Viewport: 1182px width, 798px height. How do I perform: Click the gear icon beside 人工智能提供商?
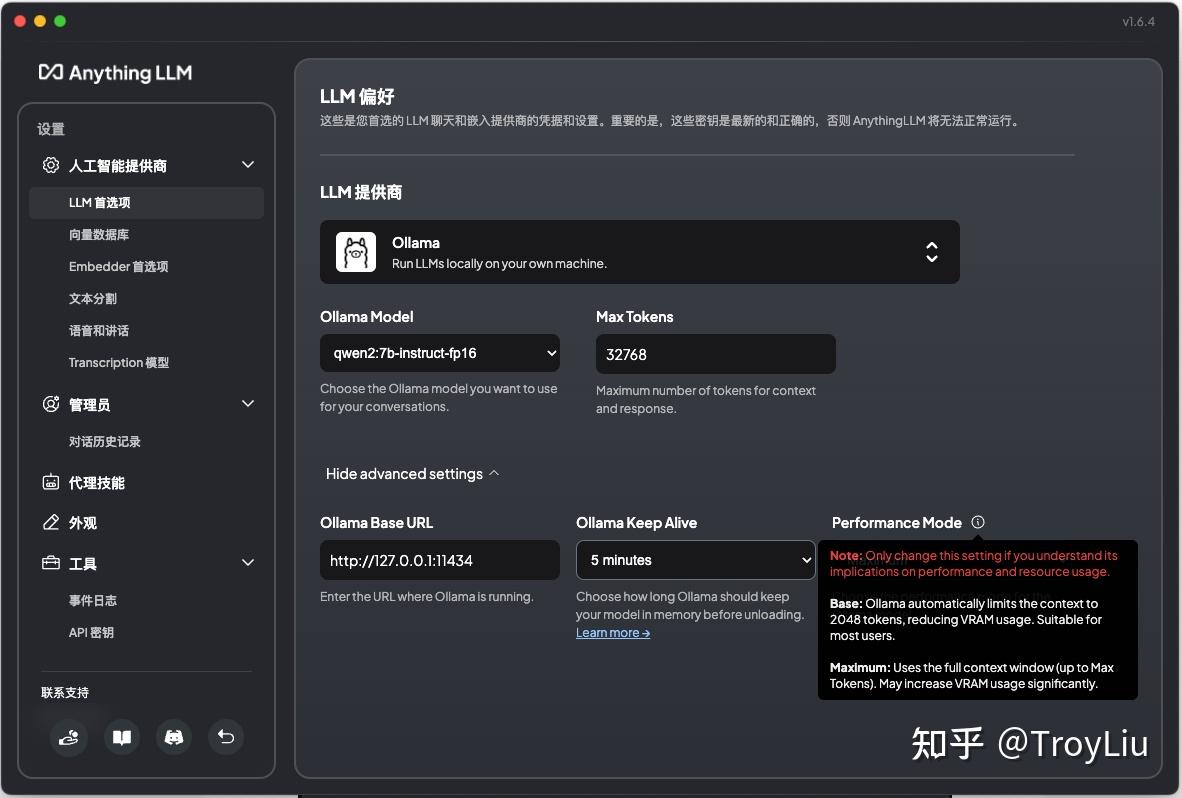pos(51,165)
